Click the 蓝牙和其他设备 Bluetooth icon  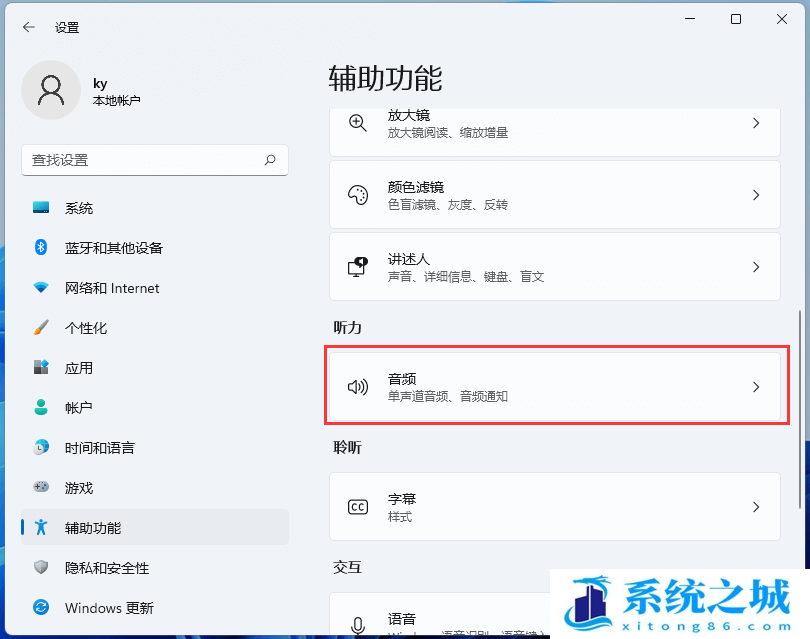coord(41,248)
